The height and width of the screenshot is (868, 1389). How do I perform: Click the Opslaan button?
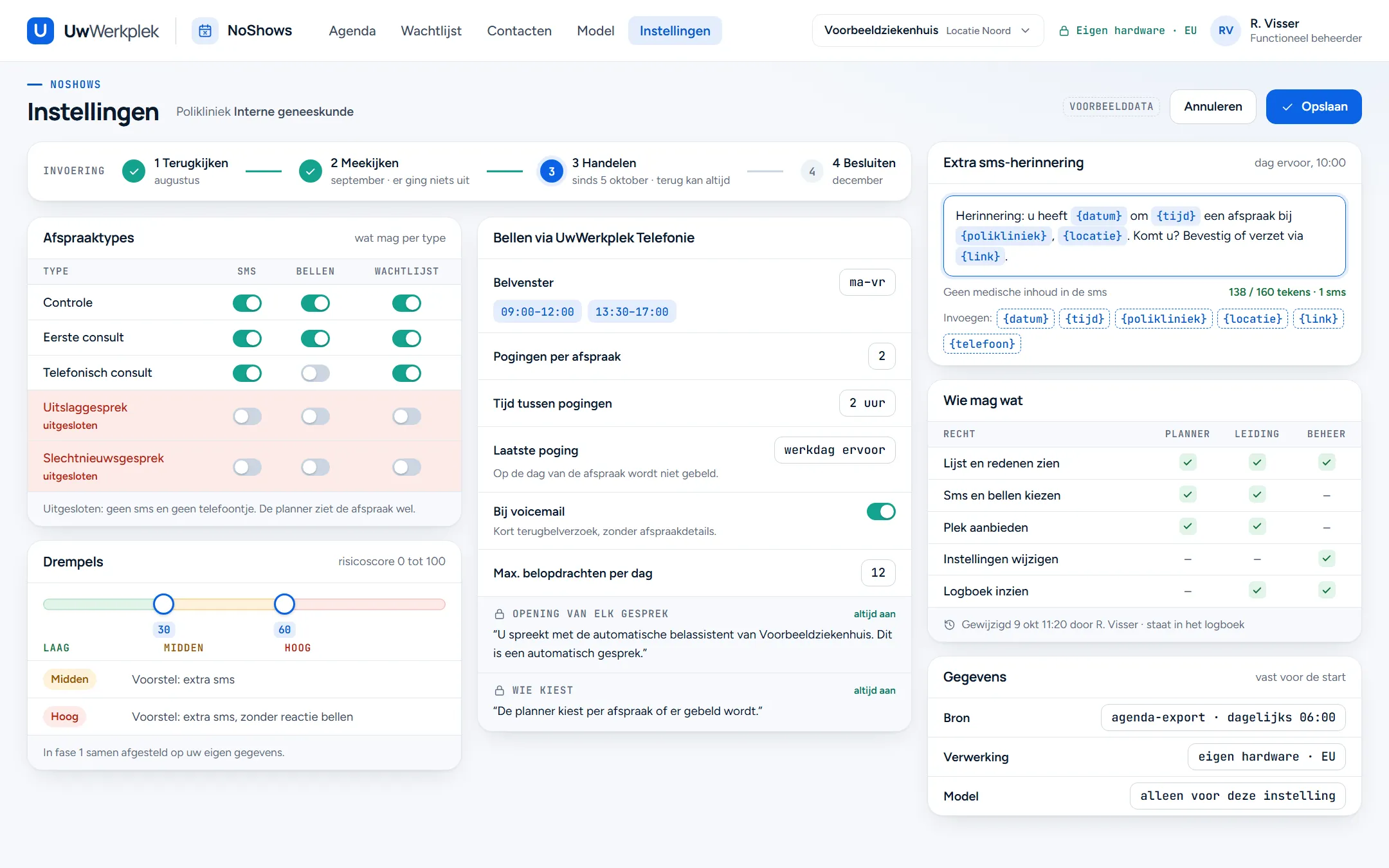1314,107
